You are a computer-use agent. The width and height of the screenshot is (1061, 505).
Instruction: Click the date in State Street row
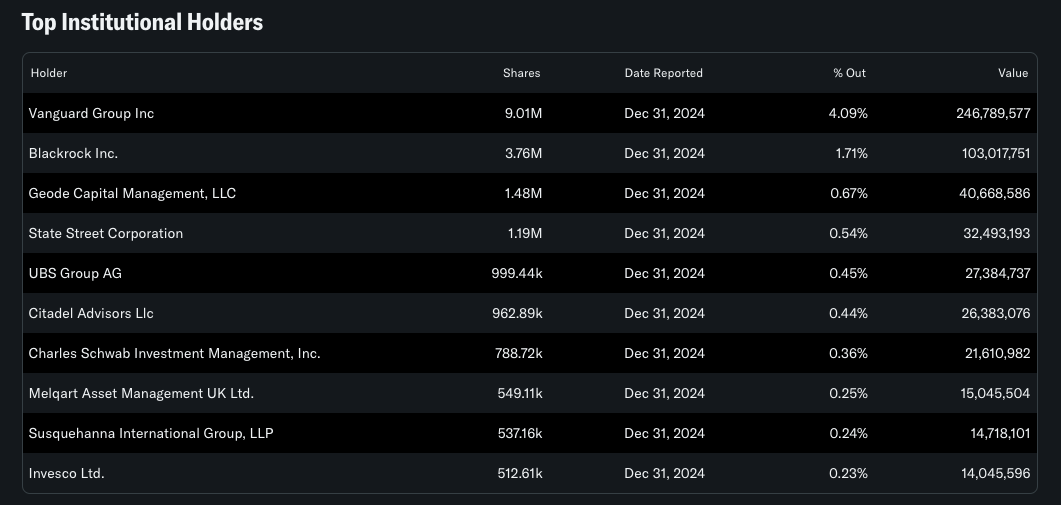(664, 234)
